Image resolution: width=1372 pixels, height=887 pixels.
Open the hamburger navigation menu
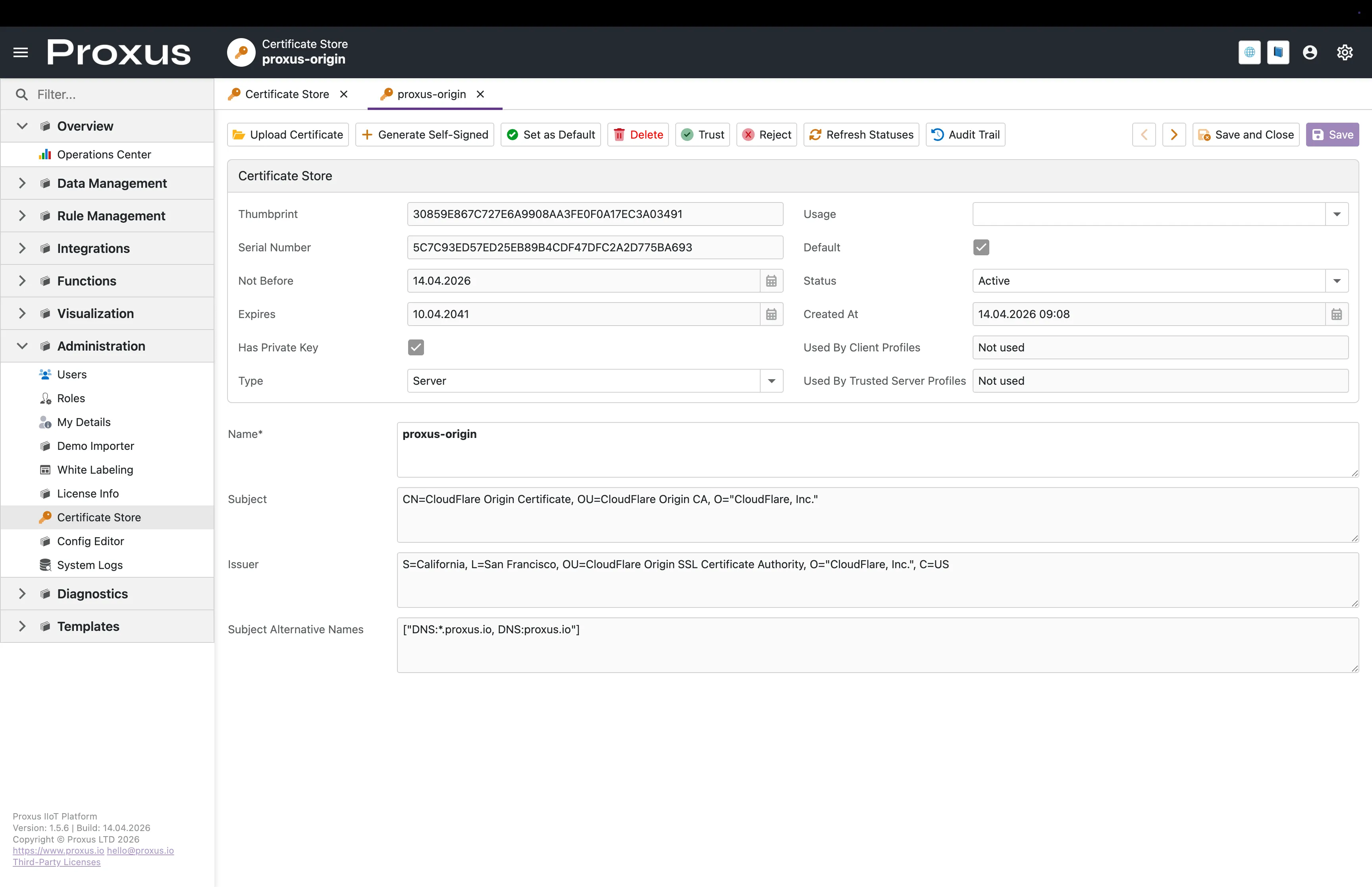tap(21, 52)
